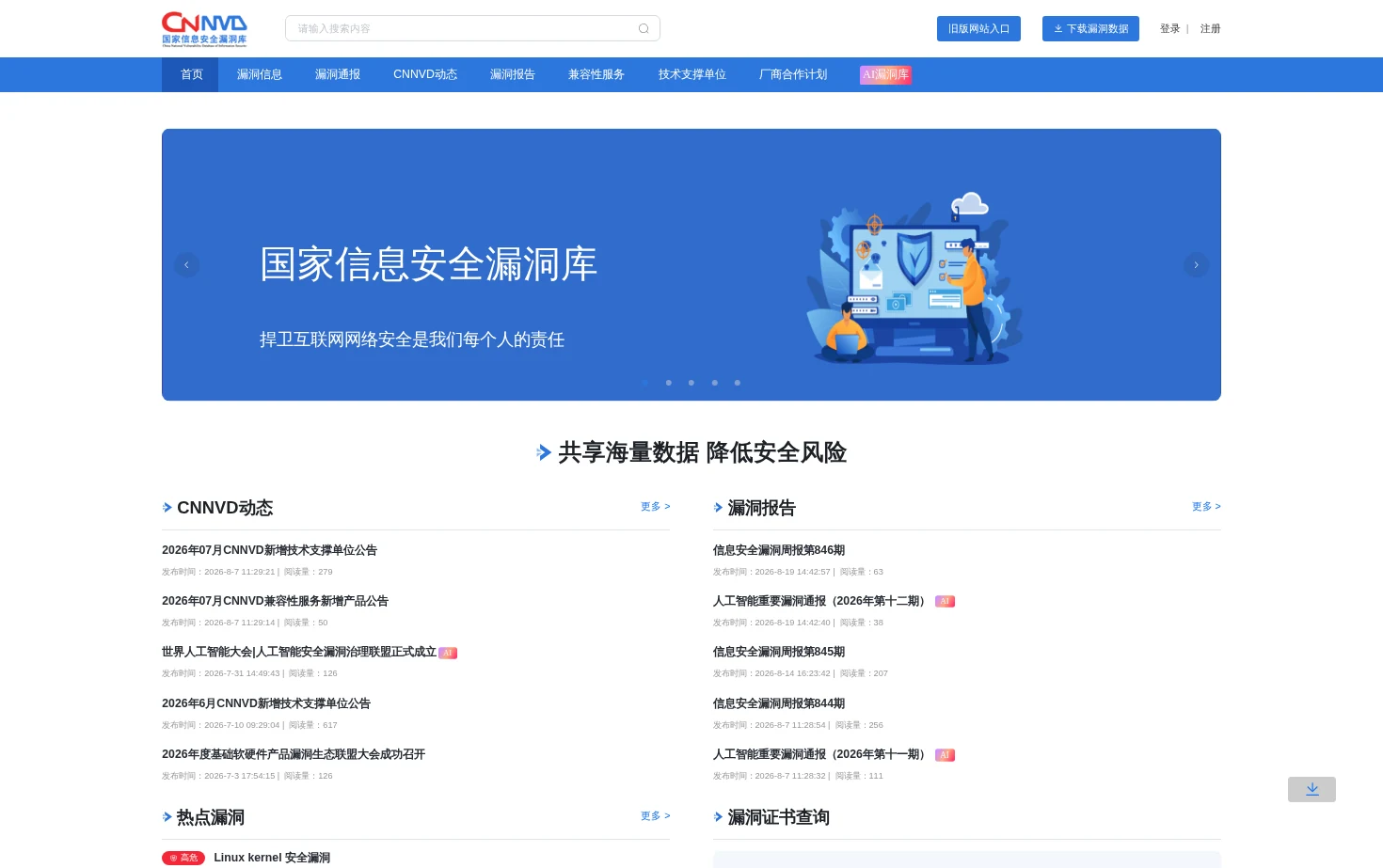
Task: Open the CNNVD动态 nav item
Action: (425, 74)
